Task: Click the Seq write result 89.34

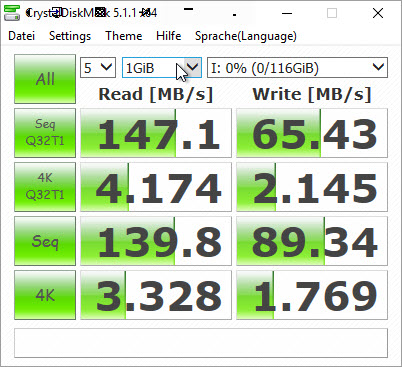Action: pyautogui.click(x=312, y=241)
